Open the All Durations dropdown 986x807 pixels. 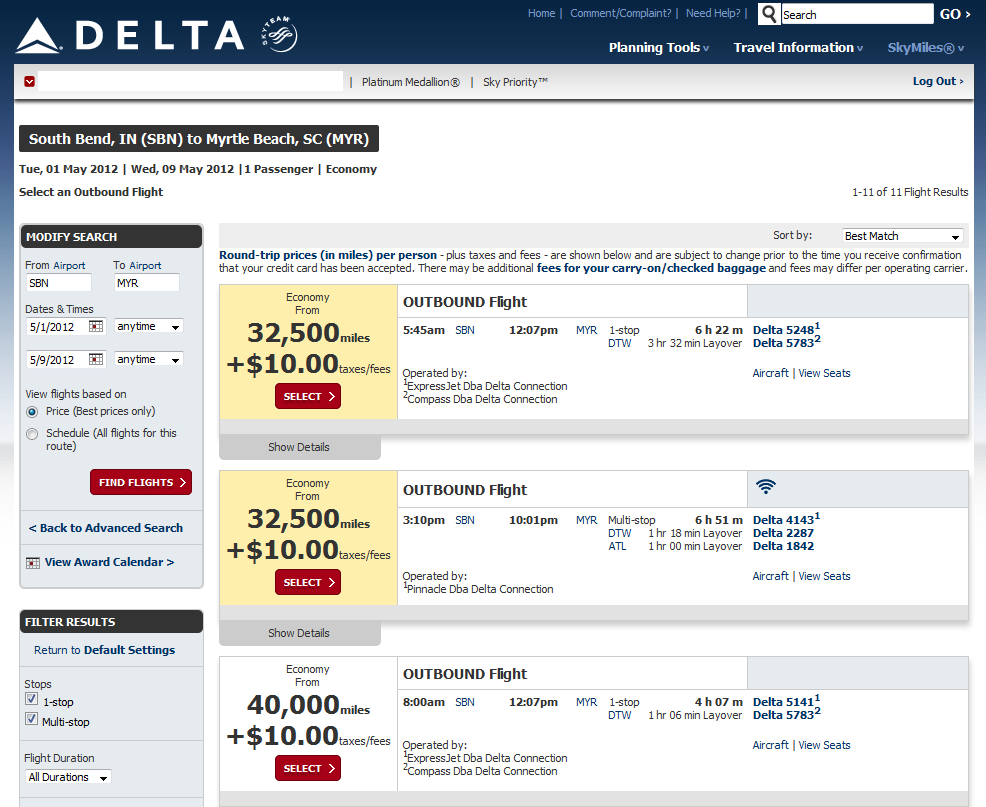[x=68, y=777]
